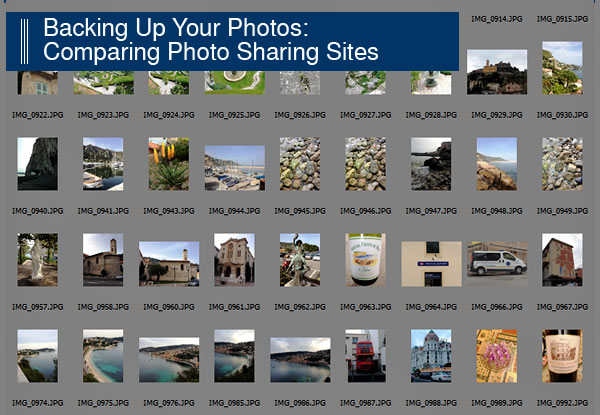This screenshot has height=415, width=600.
Task: Select the pebbles photo IMG_0945.JPG
Action: [300, 164]
